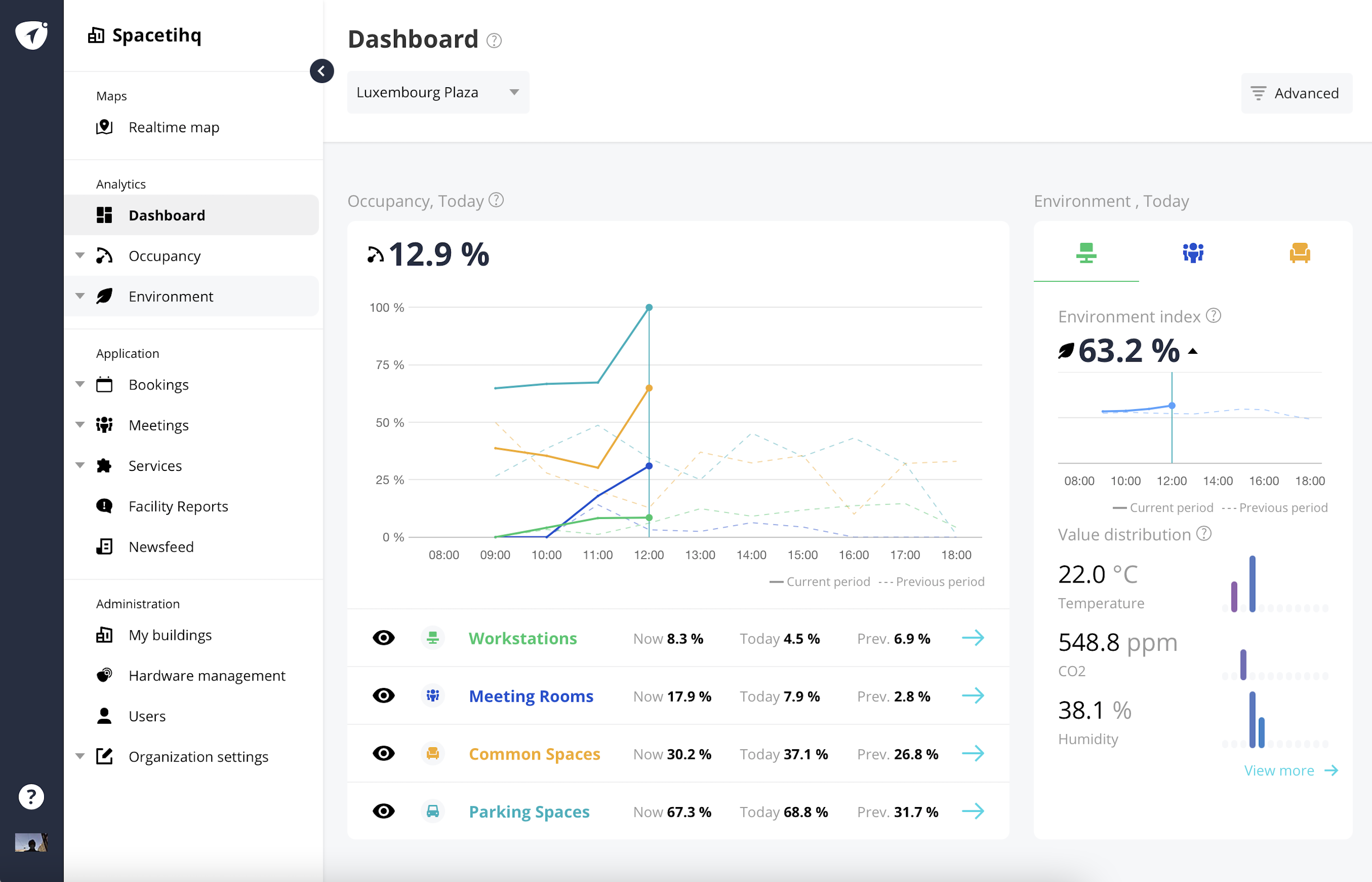This screenshot has width=1372, height=882.
Task: Click the orange Common Spaces armchair icon in row
Action: tap(433, 754)
